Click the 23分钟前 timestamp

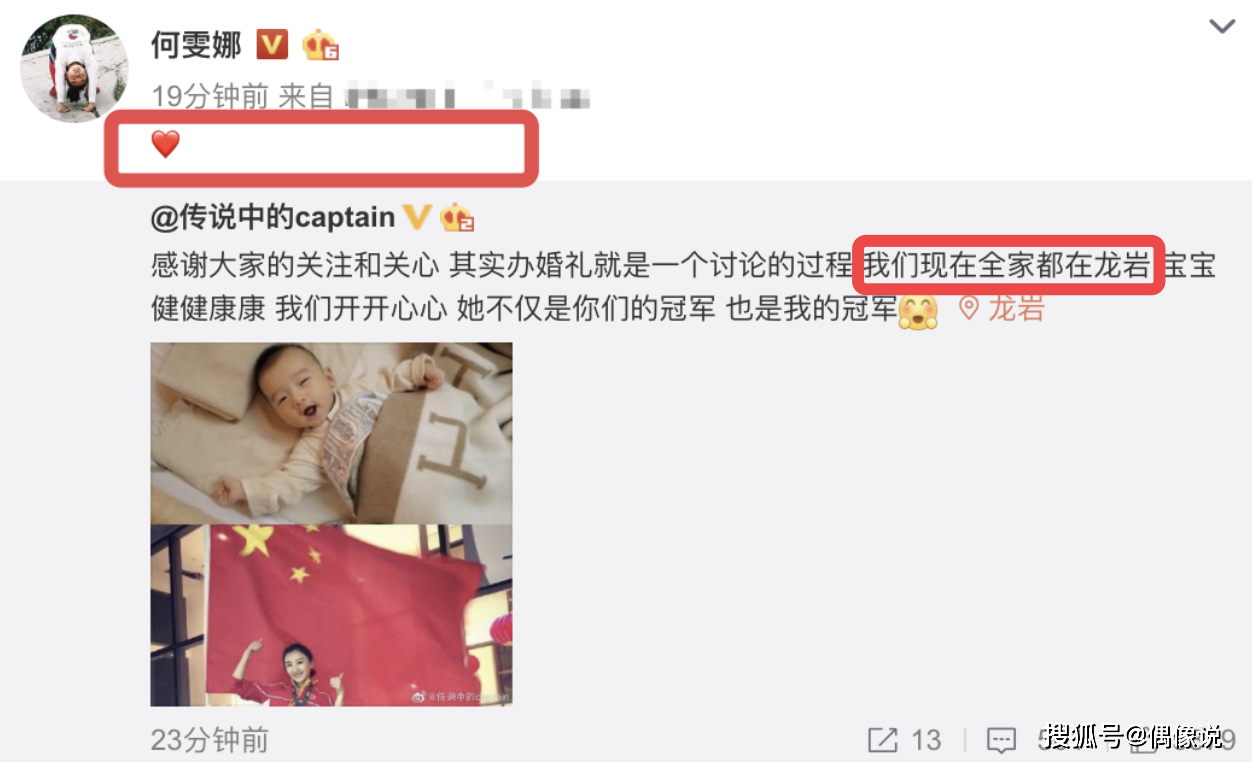coord(210,740)
